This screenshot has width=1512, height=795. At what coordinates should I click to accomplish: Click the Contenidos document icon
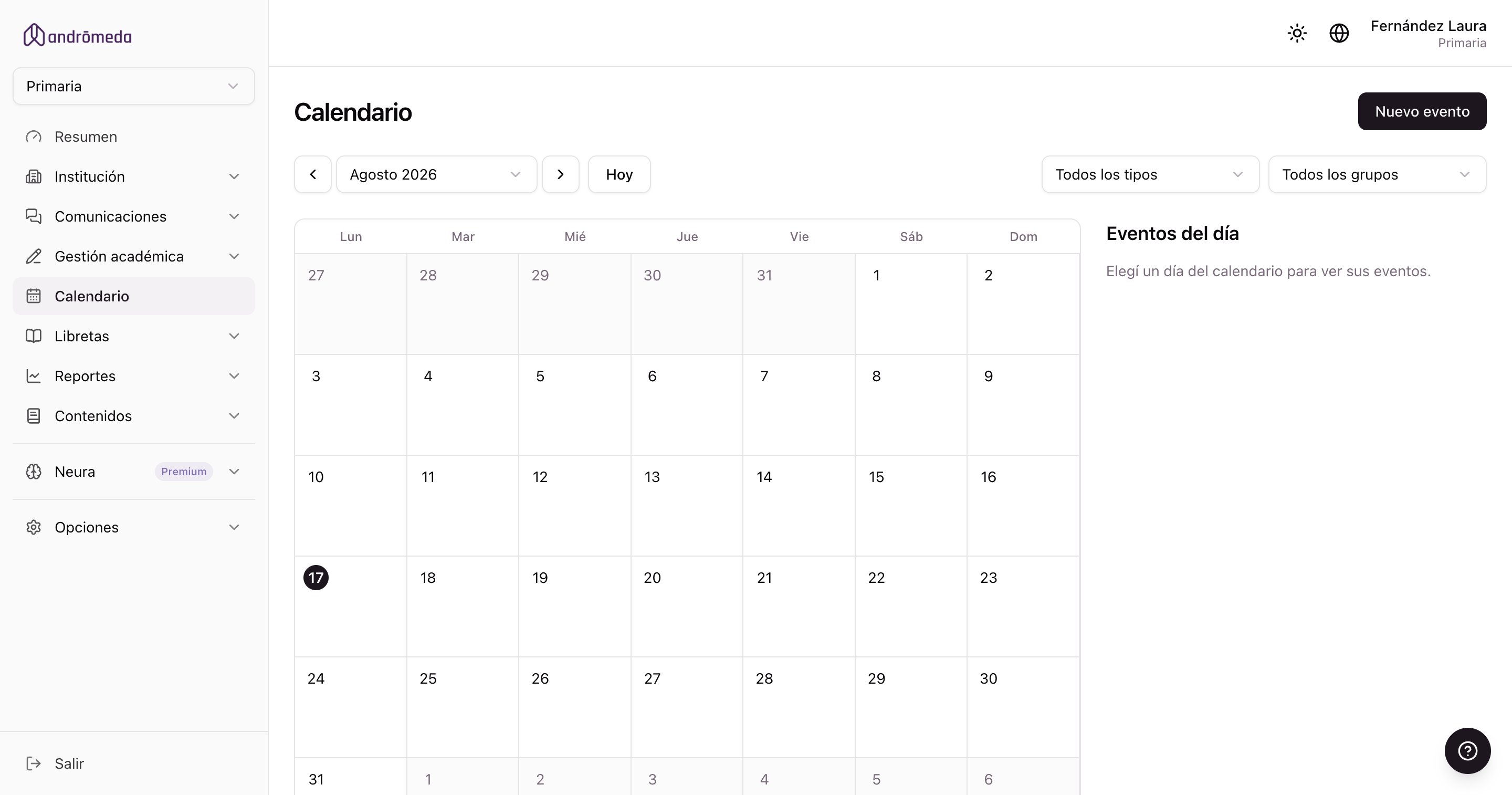pyautogui.click(x=34, y=416)
